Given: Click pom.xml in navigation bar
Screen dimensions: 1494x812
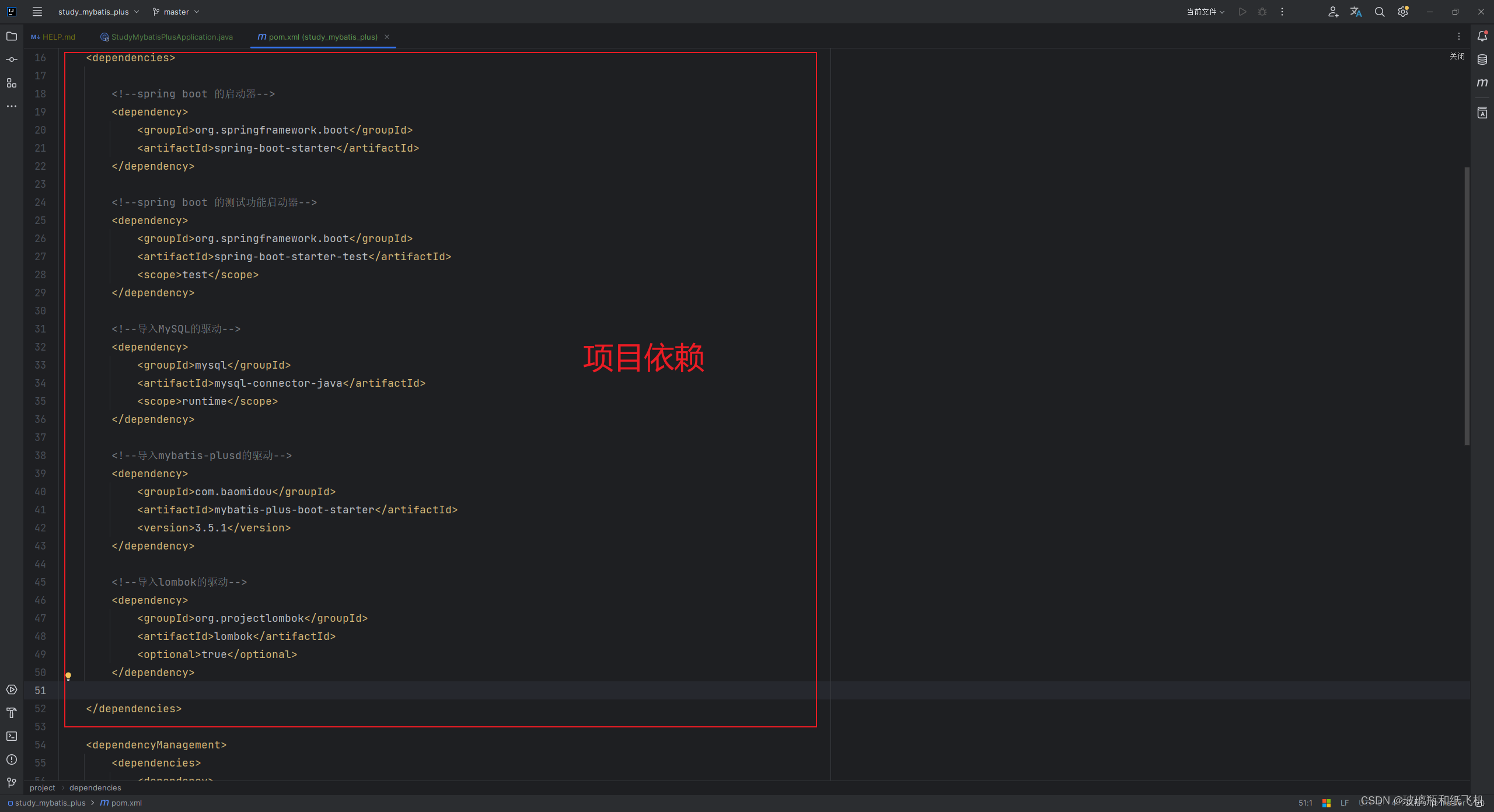Looking at the screenshot, I should click(x=121, y=803).
